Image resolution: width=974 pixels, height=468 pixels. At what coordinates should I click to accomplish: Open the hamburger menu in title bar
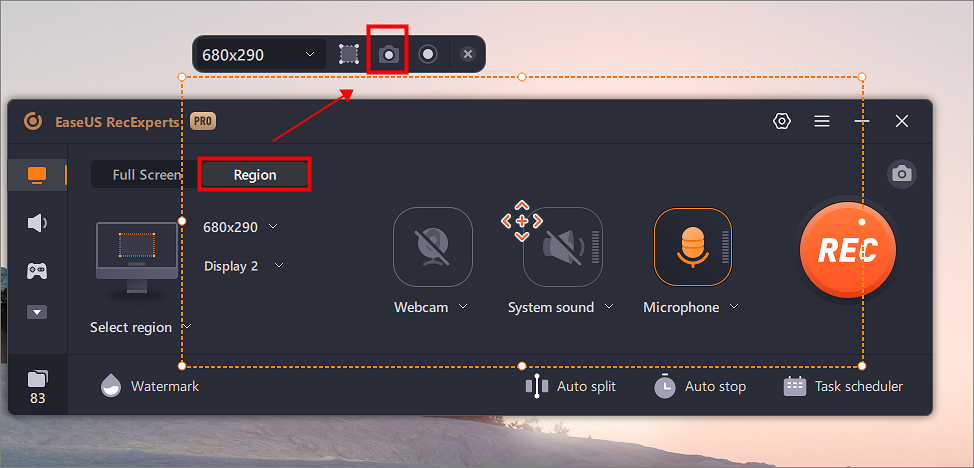[x=822, y=121]
